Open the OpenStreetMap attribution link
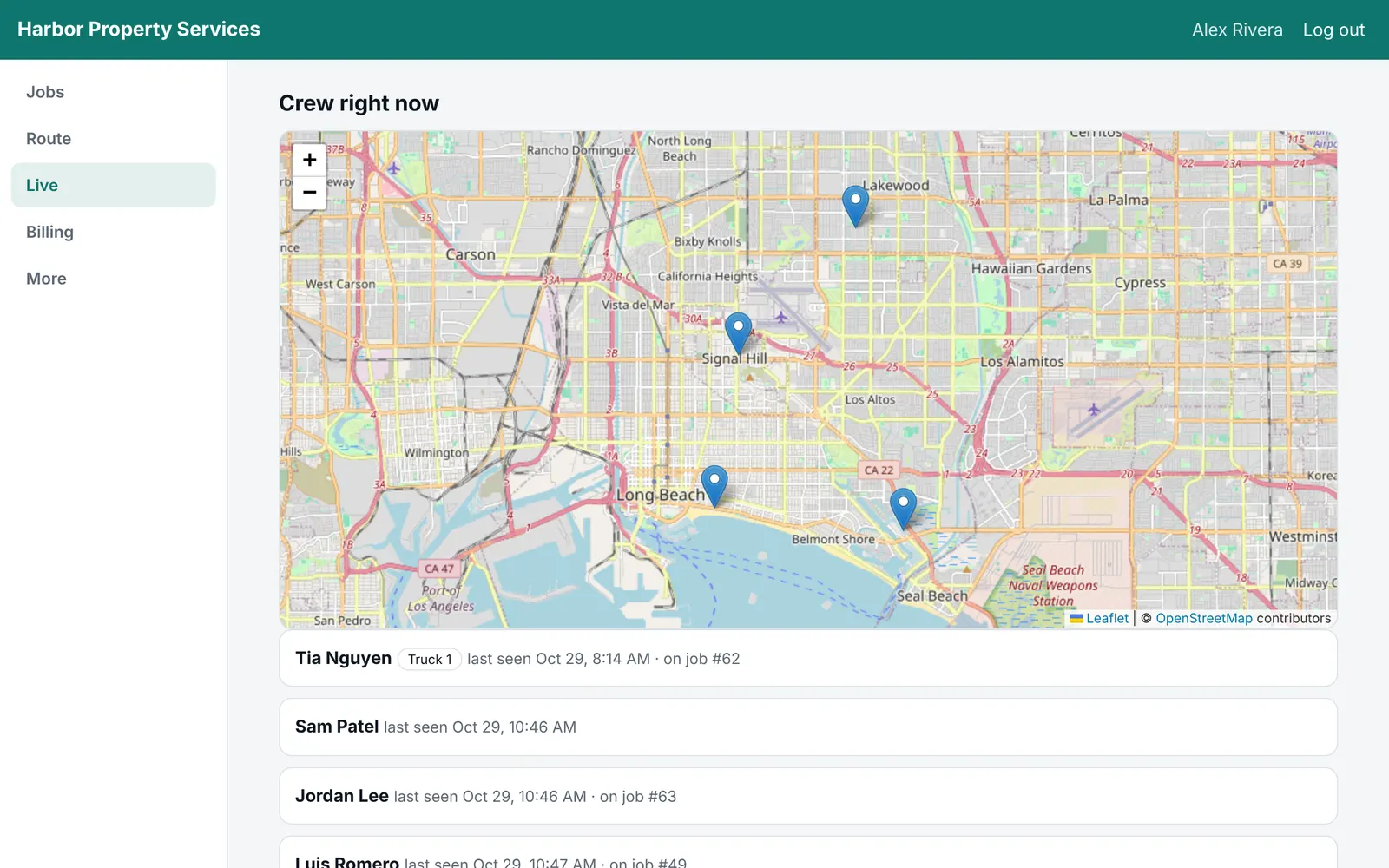1389x868 pixels. (1204, 618)
